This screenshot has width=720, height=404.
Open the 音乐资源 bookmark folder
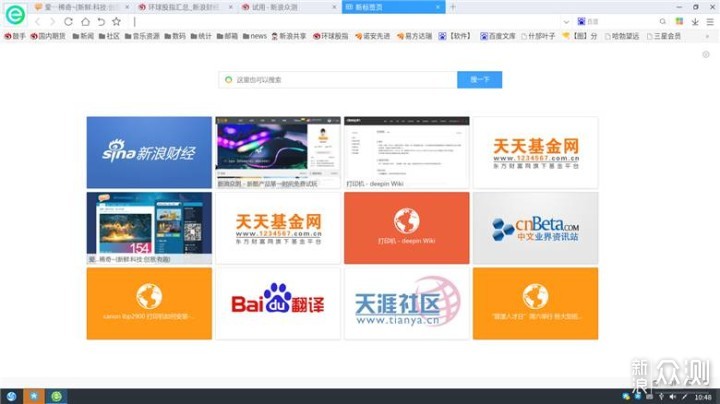142,36
